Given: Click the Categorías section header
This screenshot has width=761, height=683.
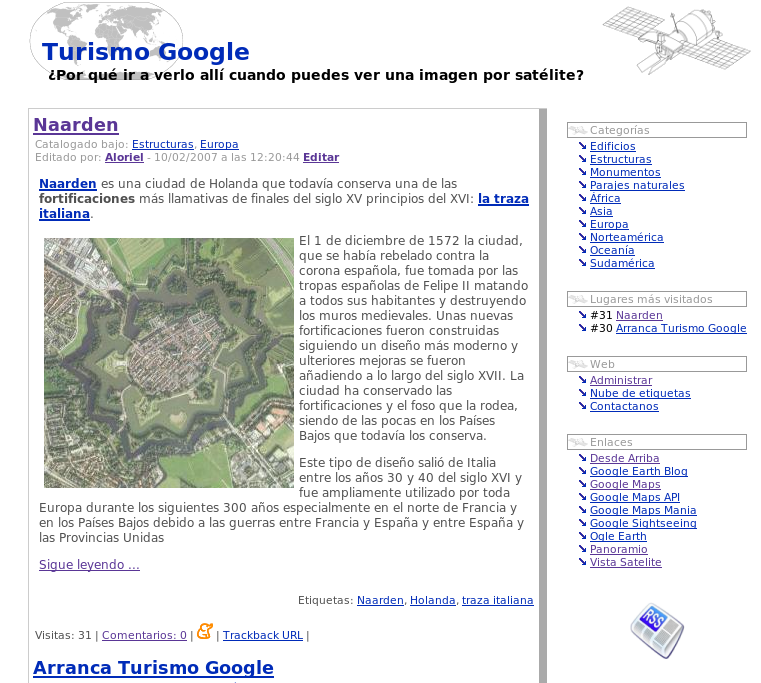Looking at the screenshot, I should [657, 130].
